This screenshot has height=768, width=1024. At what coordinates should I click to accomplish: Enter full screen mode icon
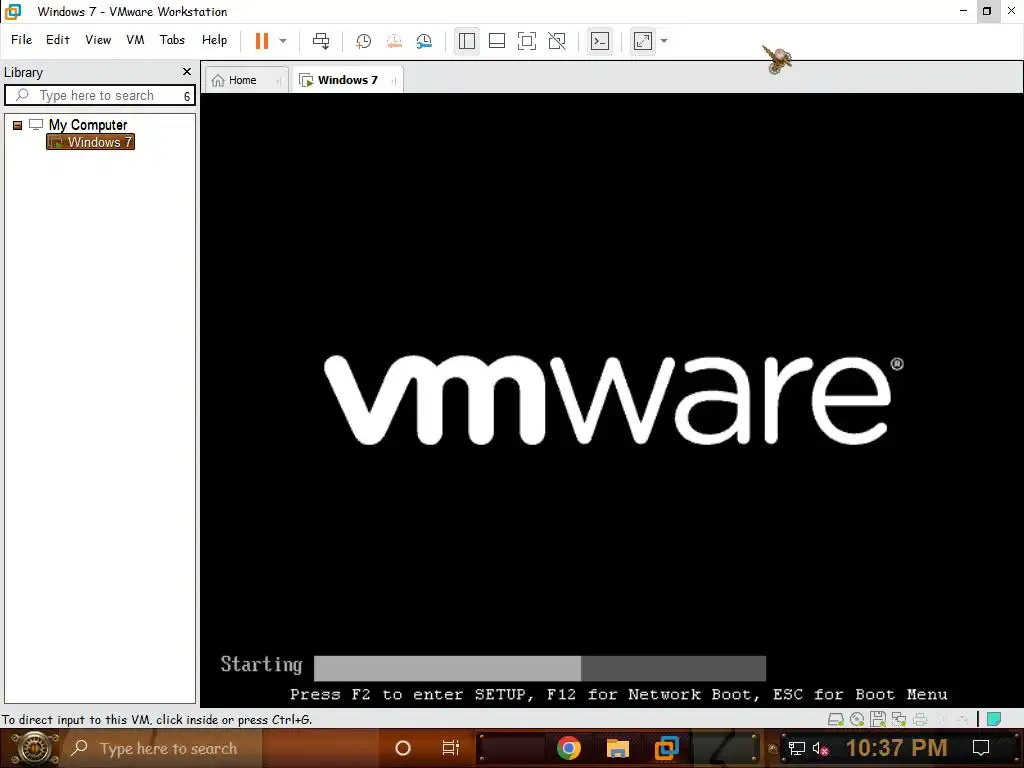pos(527,41)
